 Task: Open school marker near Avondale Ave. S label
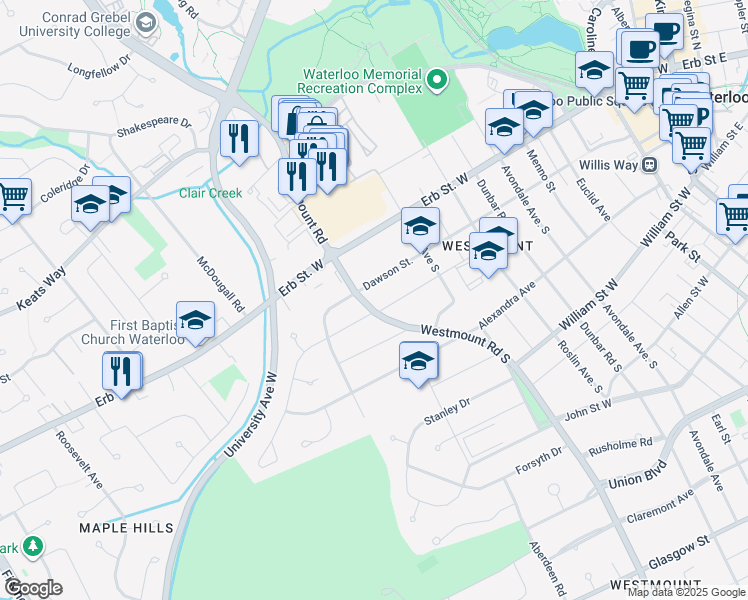pos(505,128)
